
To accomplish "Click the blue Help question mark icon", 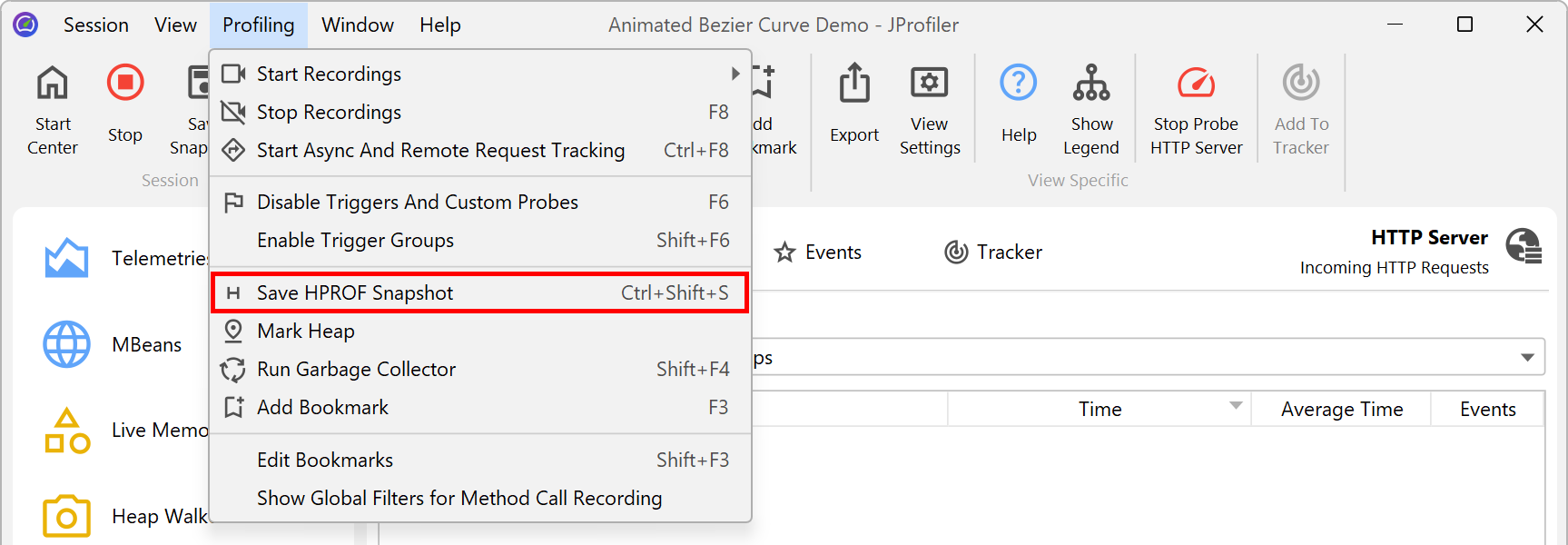I will click(1019, 84).
